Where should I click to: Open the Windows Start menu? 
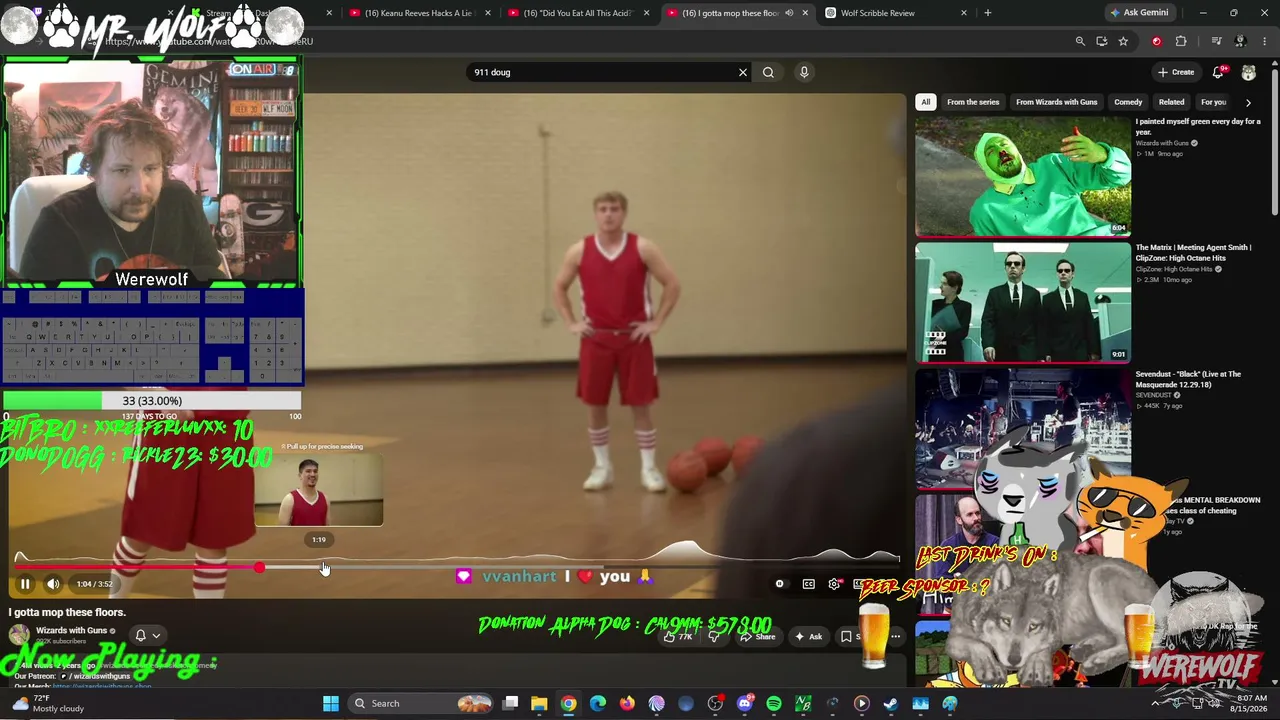[331, 703]
